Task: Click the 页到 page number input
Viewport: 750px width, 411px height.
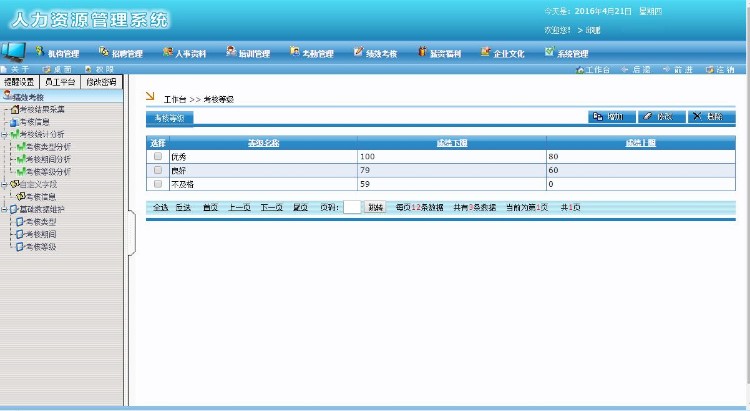Action: pos(352,207)
